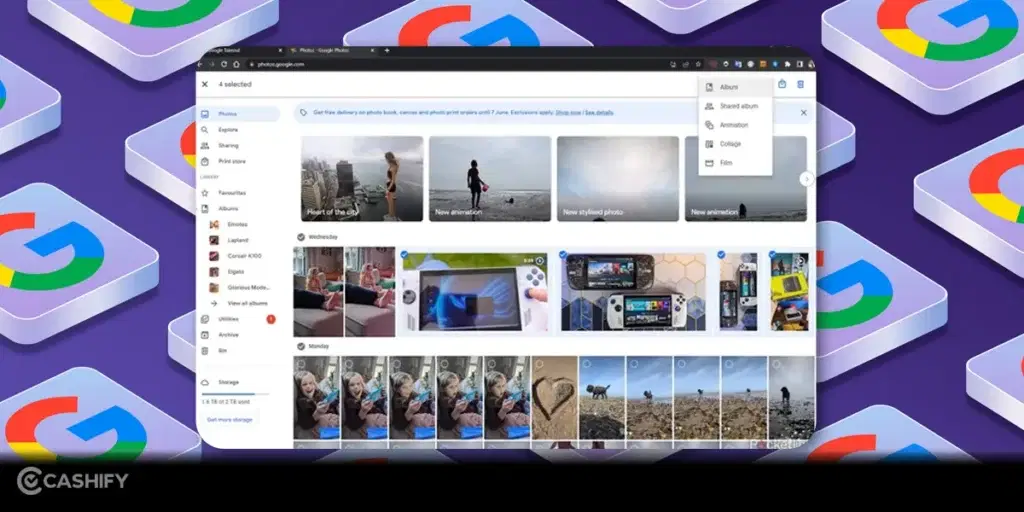Clear the selection with the X icon

204,84
